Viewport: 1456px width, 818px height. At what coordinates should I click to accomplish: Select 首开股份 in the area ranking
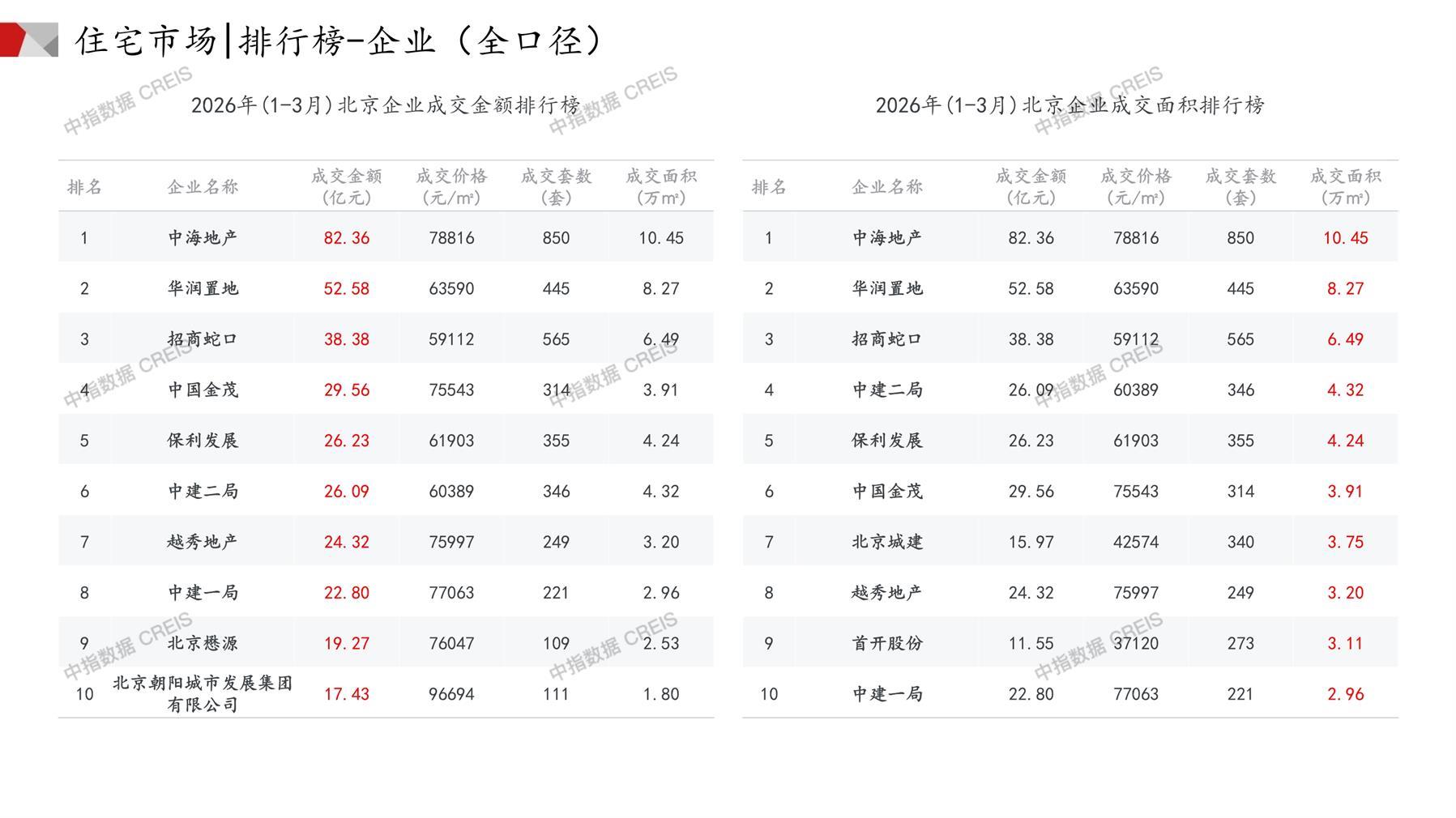887,644
